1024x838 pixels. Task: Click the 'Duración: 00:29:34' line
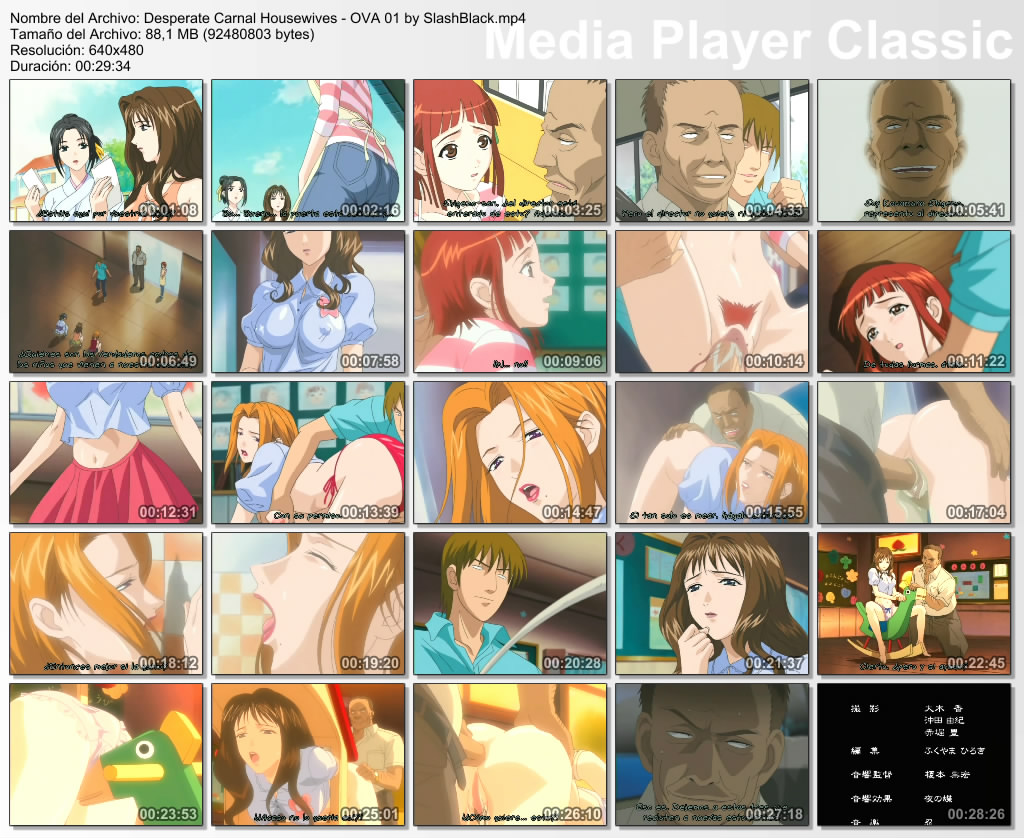71,66
